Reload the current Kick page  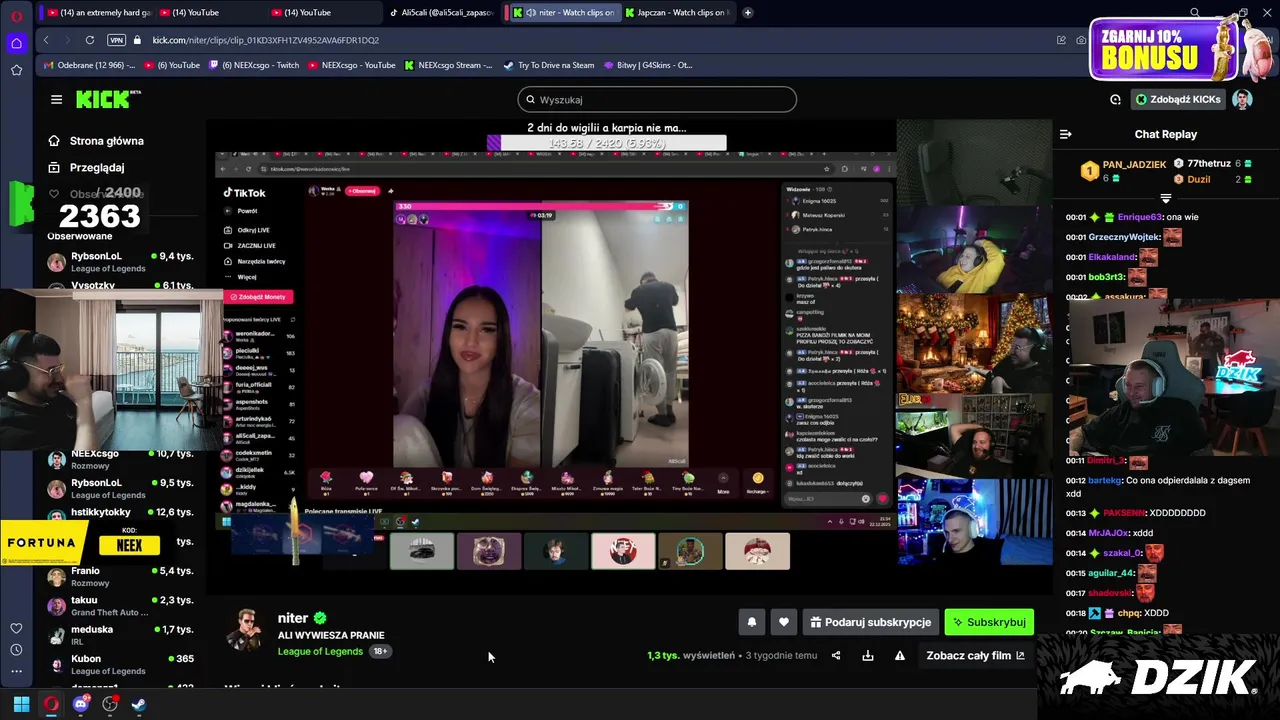tap(90, 40)
